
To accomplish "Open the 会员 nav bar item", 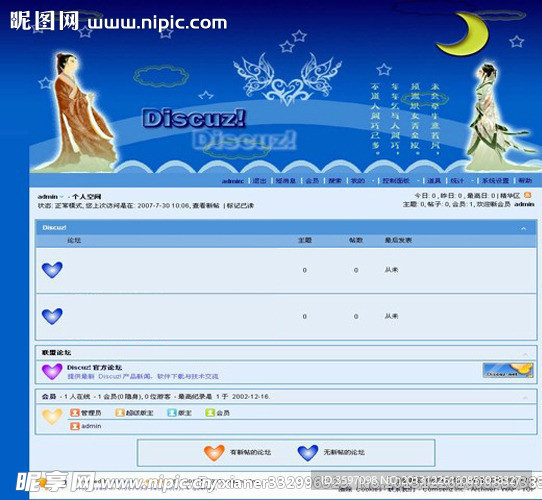I will pyautogui.click(x=312, y=180).
